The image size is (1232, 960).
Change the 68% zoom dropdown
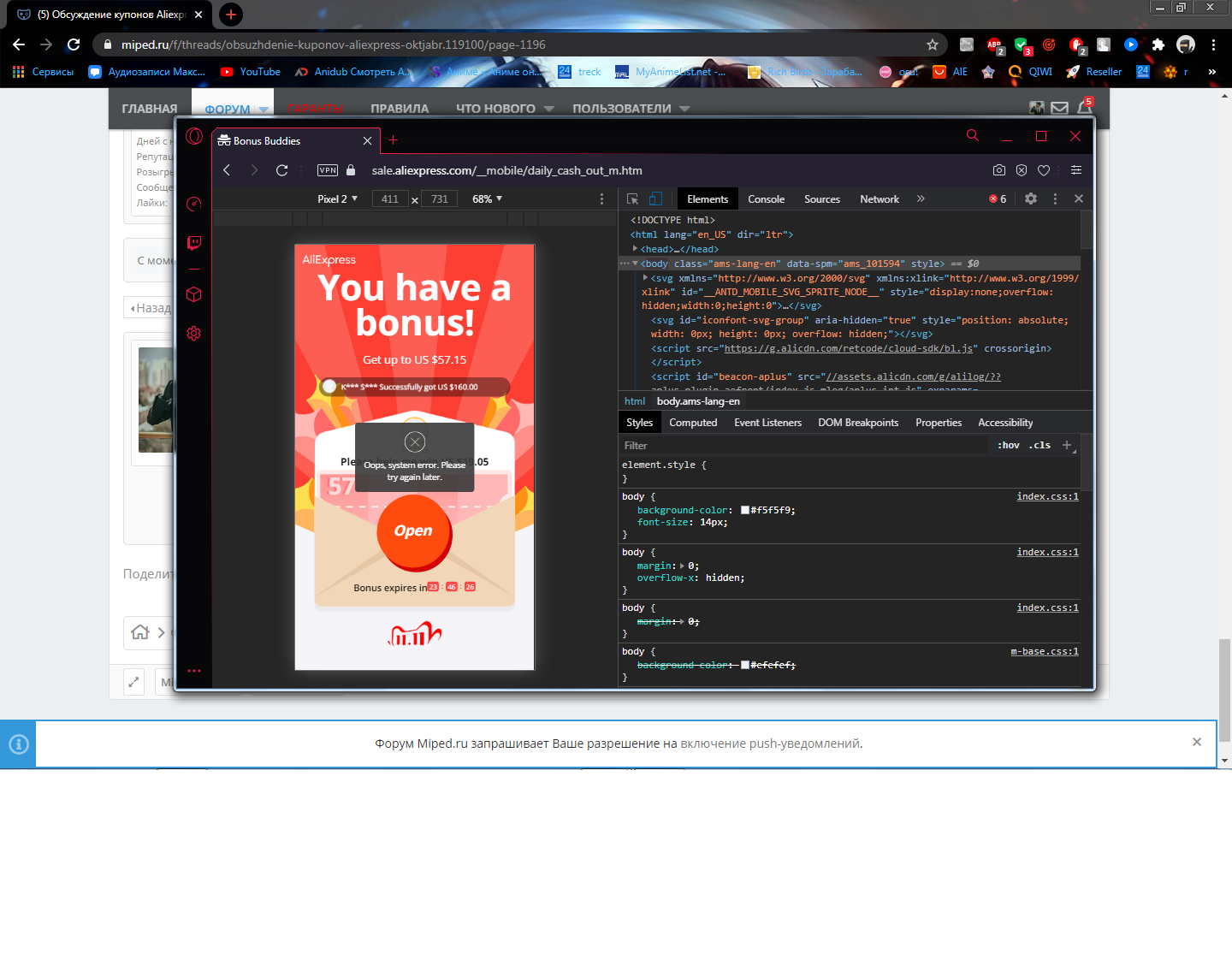click(487, 199)
